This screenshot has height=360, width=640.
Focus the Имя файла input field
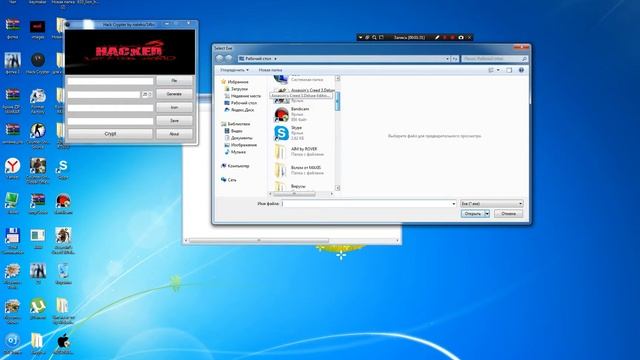click(367, 203)
